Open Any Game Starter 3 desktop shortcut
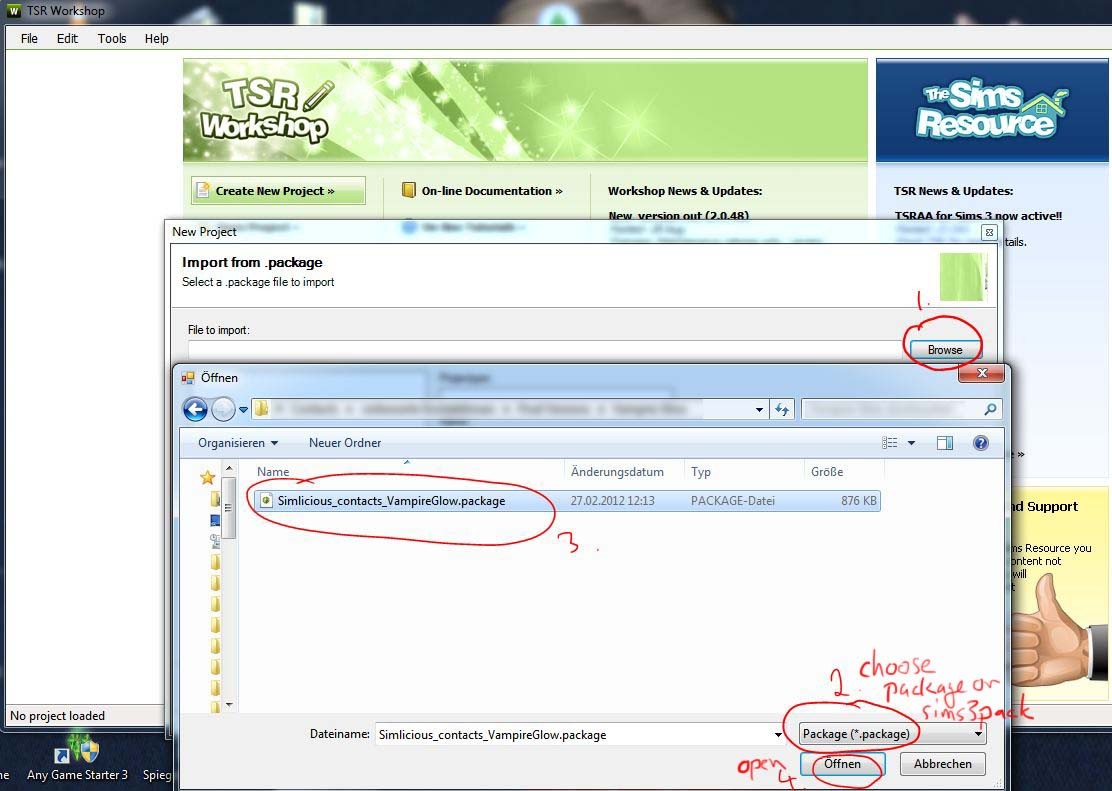 77,761
